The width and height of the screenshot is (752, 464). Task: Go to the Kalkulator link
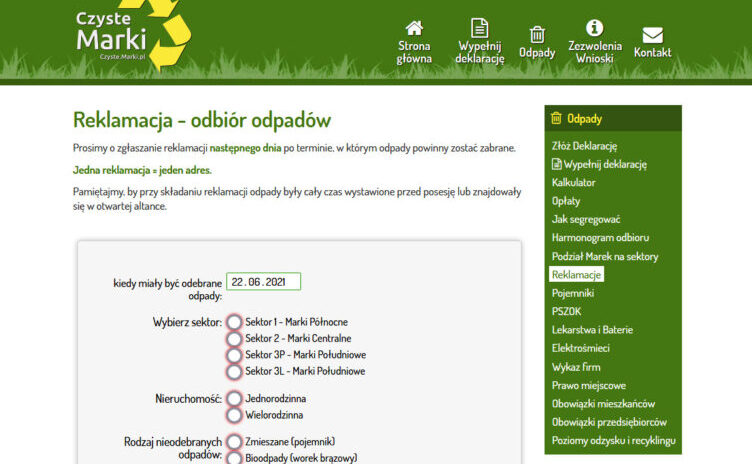pyautogui.click(x=573, y=182)
